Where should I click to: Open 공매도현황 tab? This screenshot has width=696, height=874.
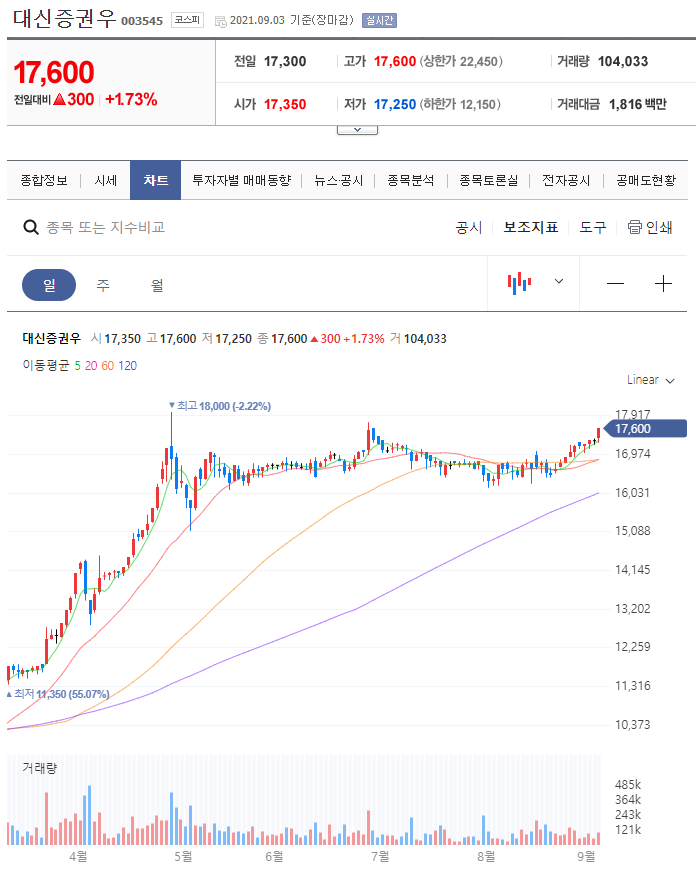646,180
